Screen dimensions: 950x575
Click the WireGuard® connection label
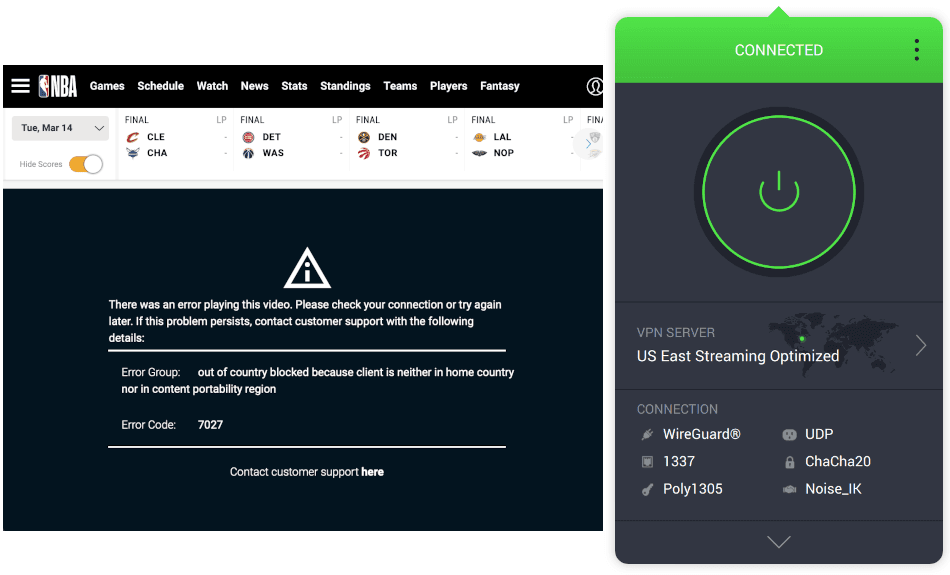point(702,434)
